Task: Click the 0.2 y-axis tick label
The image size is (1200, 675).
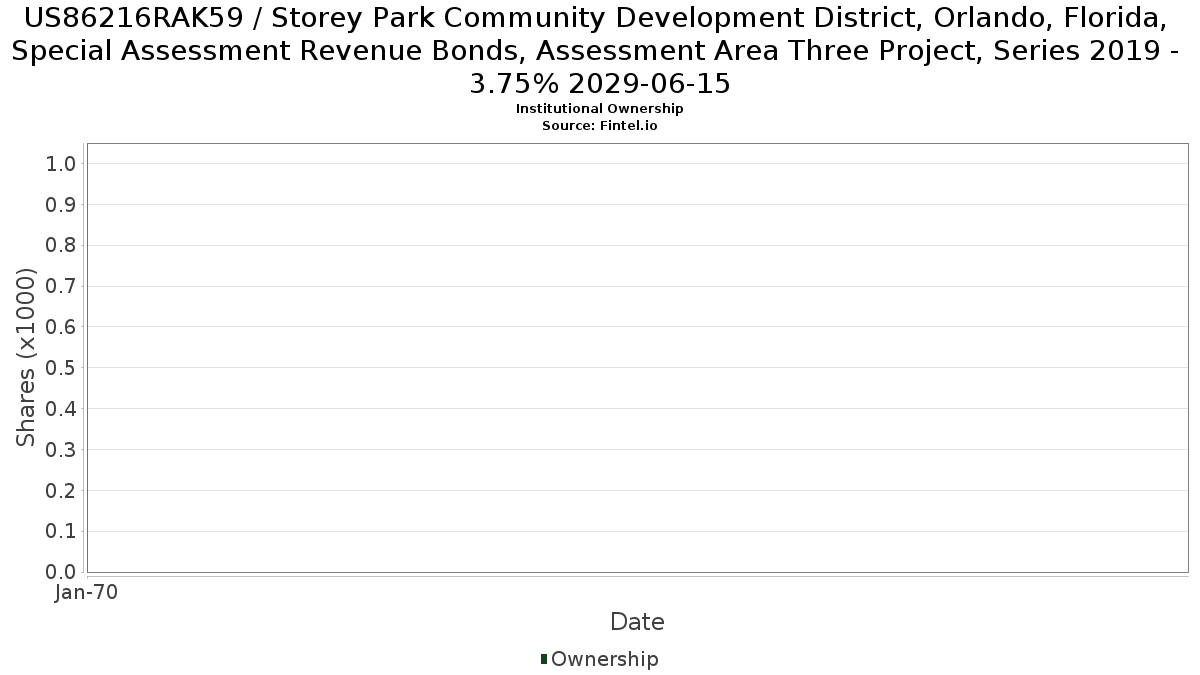Action: (x=61, y=490)
